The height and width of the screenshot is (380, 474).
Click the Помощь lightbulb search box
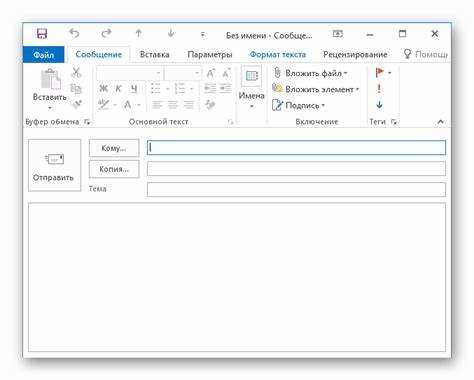[425, 54]
